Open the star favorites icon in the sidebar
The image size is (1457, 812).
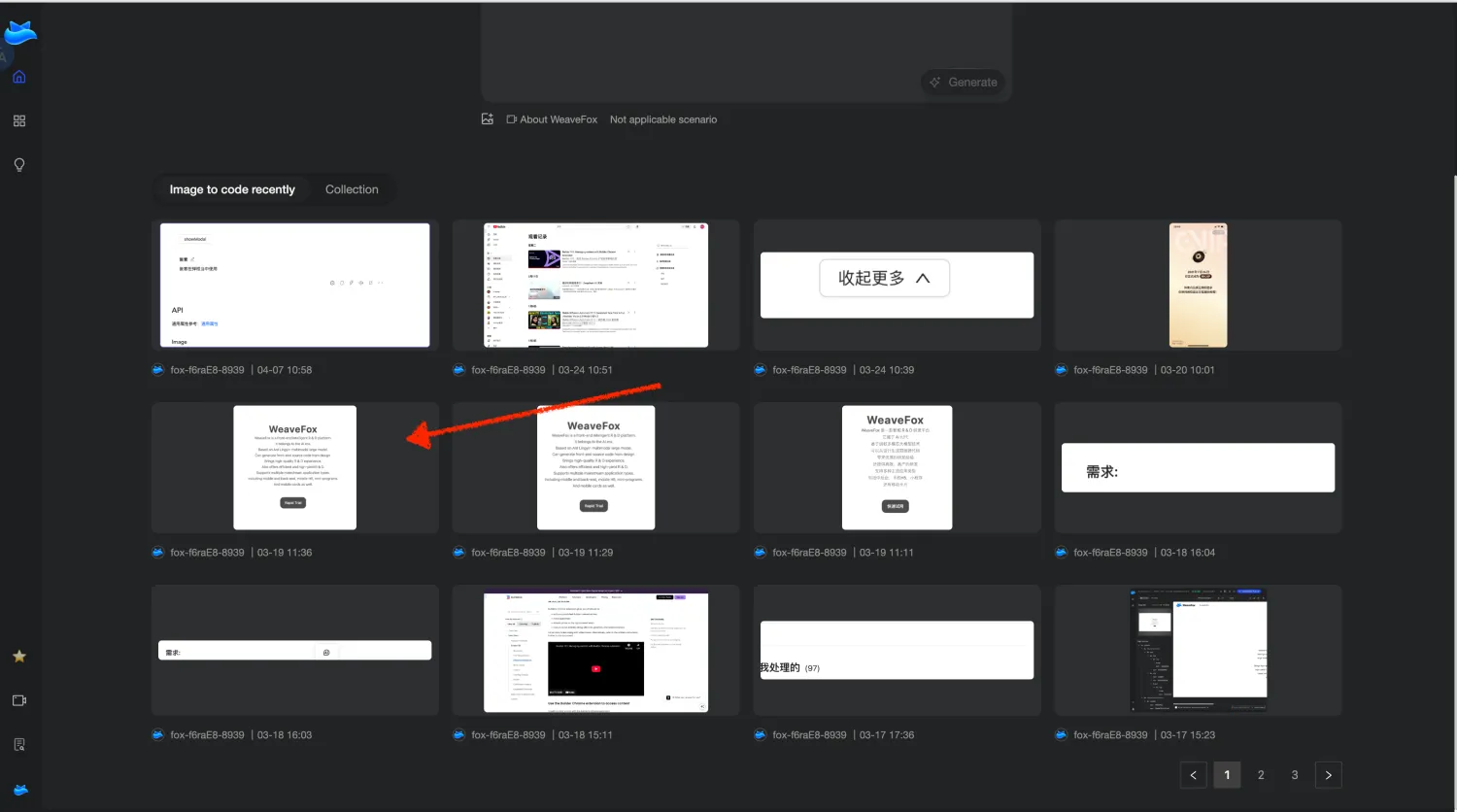click(x=18, y=657)
